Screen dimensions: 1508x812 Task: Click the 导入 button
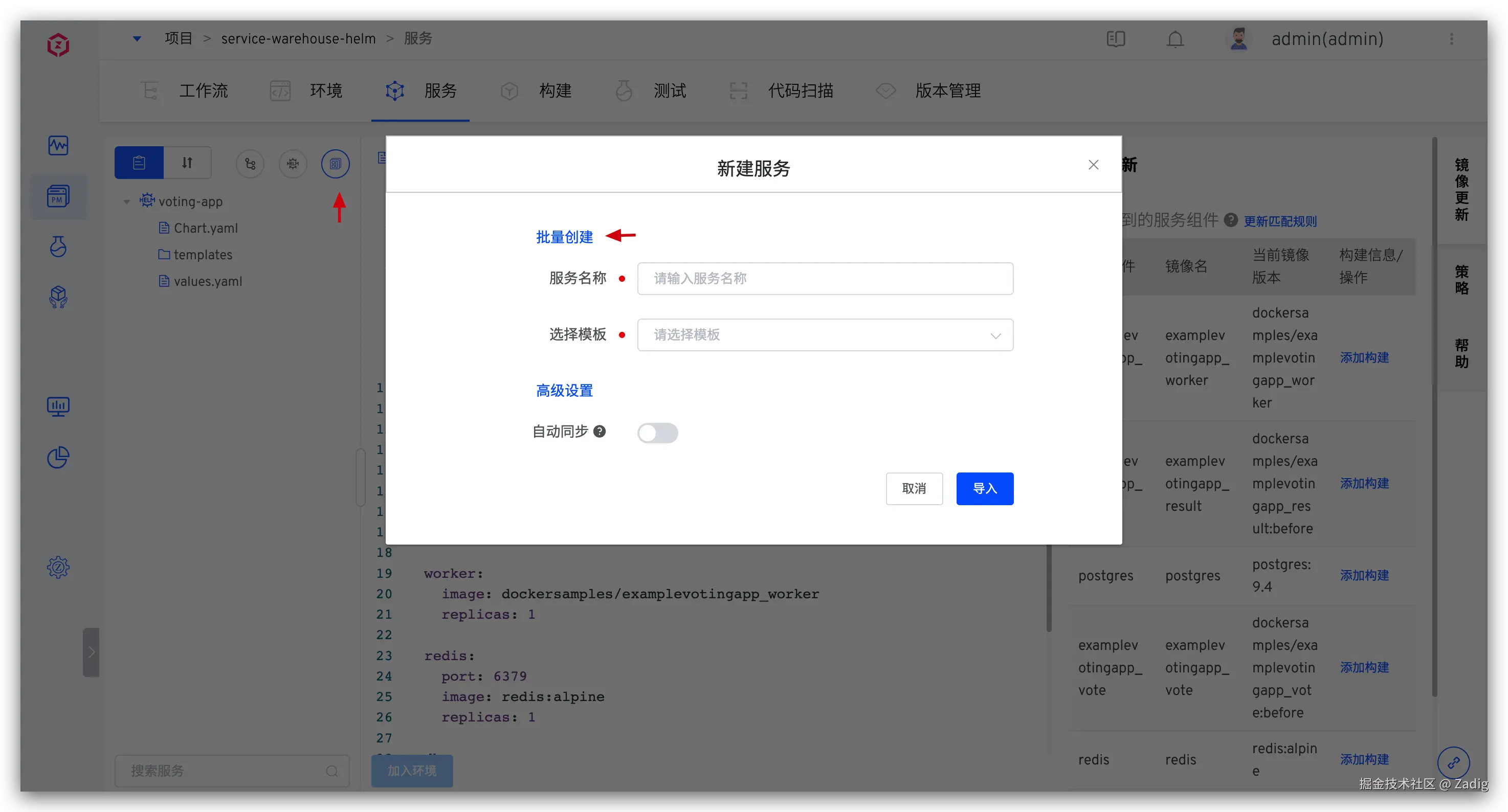coord(985,488)
